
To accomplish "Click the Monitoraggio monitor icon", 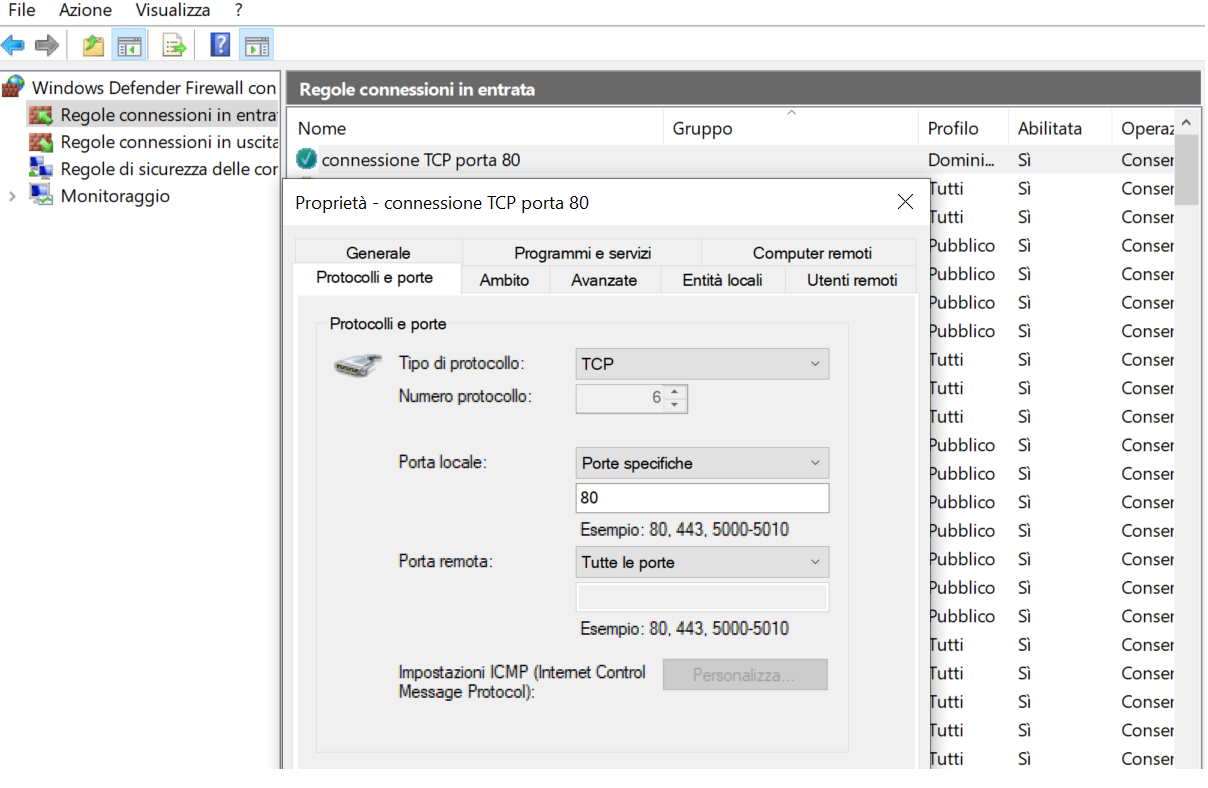I will 41,195.
